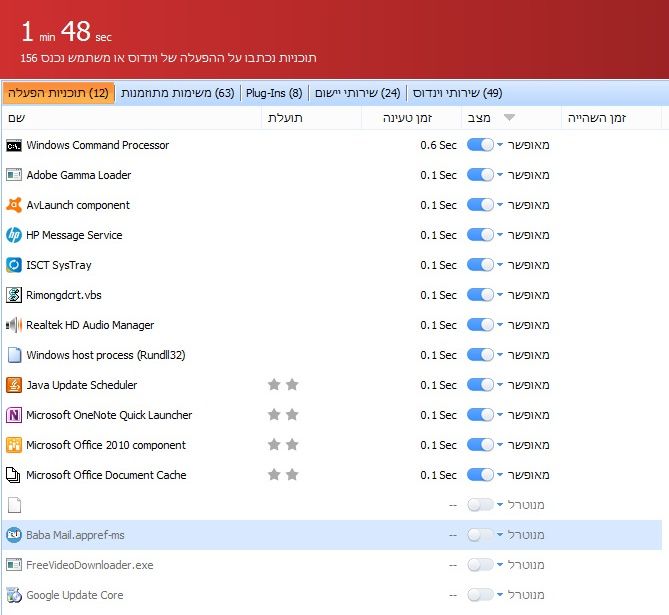Click the blank file icon of unnamed entry
Screen dimensions: 669x615
point(14,505)
